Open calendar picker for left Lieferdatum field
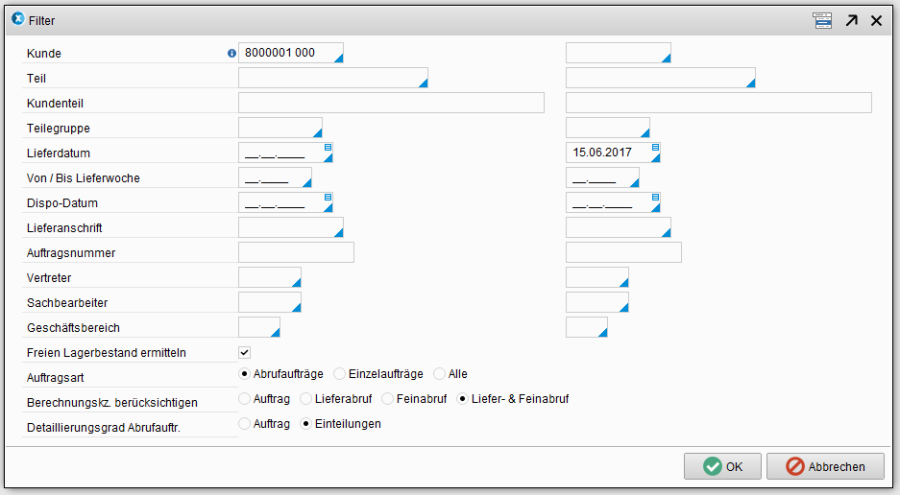The width and height of the screenshot is (900, 495). 328,148
